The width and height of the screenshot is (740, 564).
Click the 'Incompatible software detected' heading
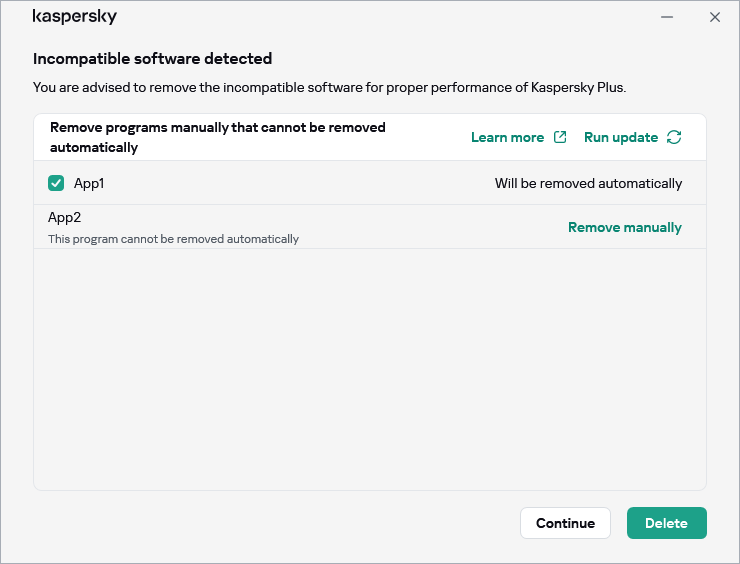[152, 59]
